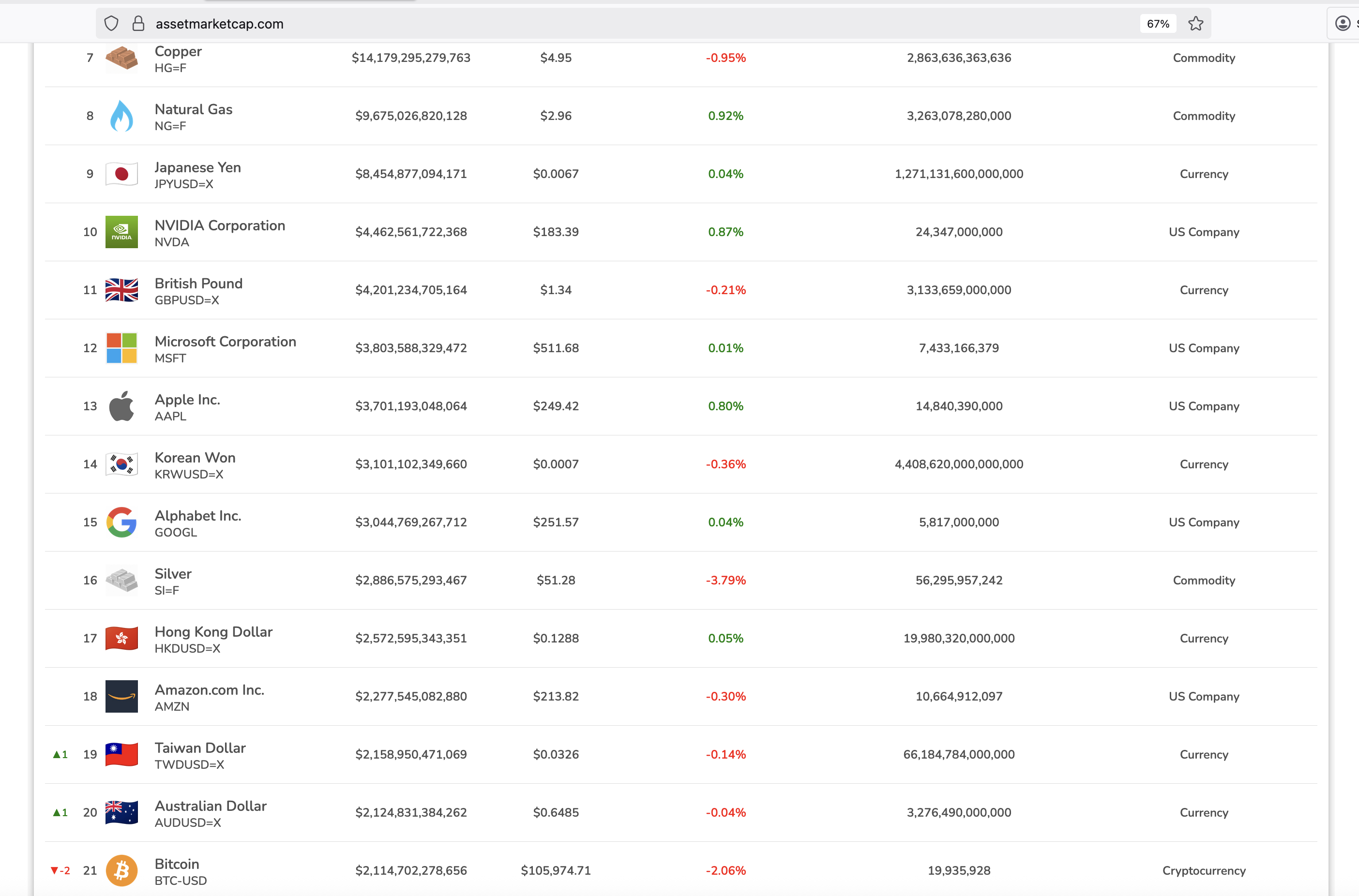
Task: Reset the 67% zoom level indicator
Action: [1158, 23]
